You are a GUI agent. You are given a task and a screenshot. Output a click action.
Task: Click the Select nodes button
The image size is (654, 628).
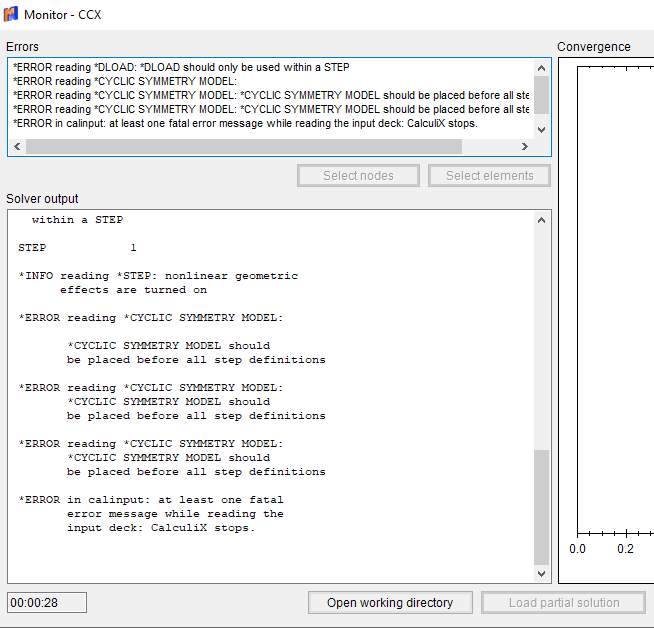358,176
